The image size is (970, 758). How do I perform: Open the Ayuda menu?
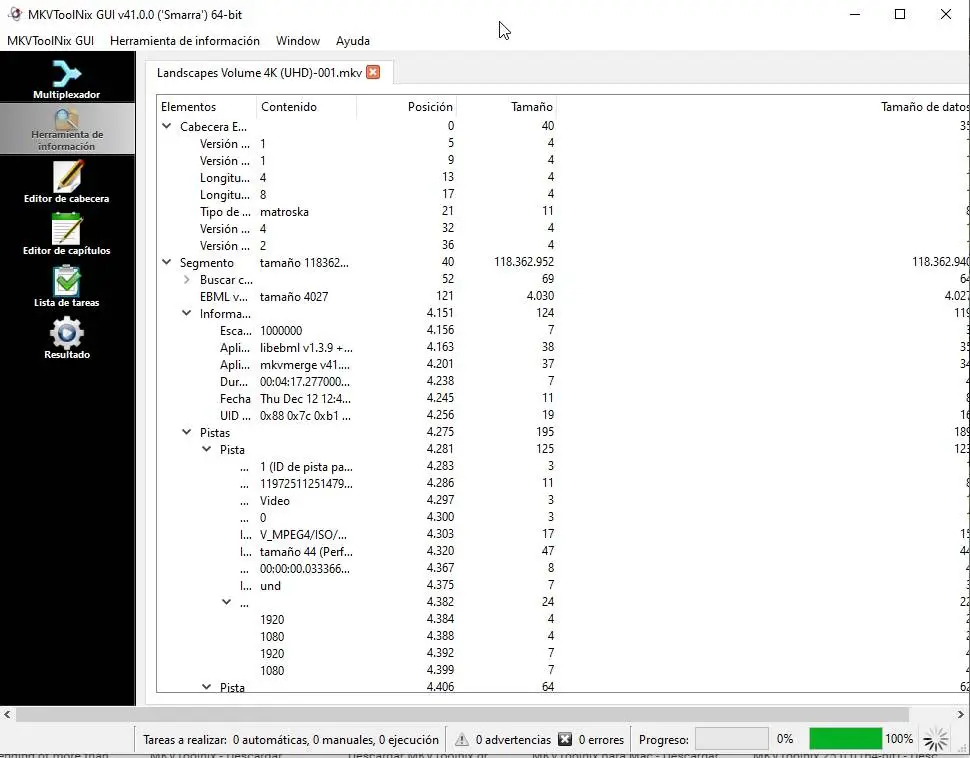tap(353, 41)
